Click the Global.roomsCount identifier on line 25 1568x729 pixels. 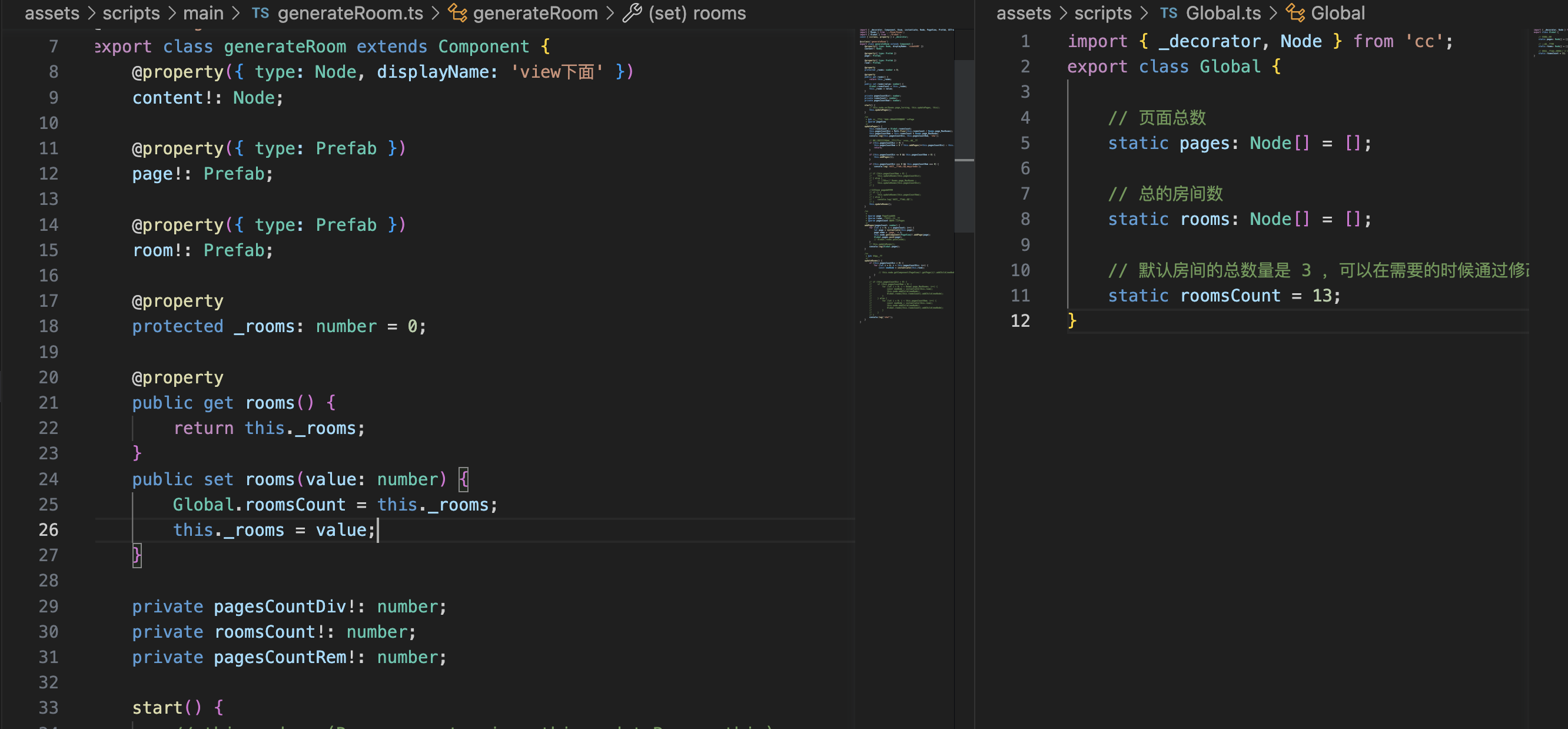click(x=260, y=505)
